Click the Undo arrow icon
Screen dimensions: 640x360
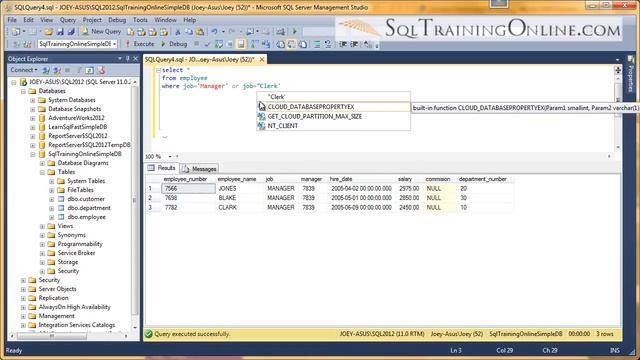(x=214, y=31)
